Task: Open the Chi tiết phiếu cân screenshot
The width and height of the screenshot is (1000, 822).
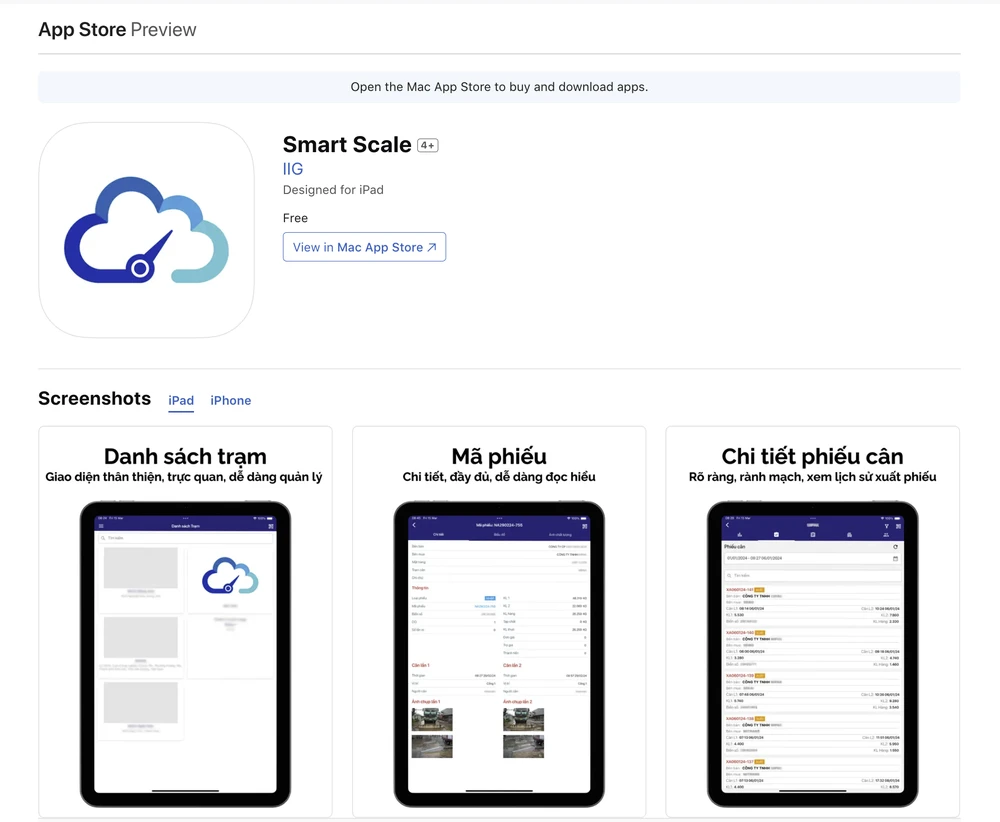Action: 812,622
